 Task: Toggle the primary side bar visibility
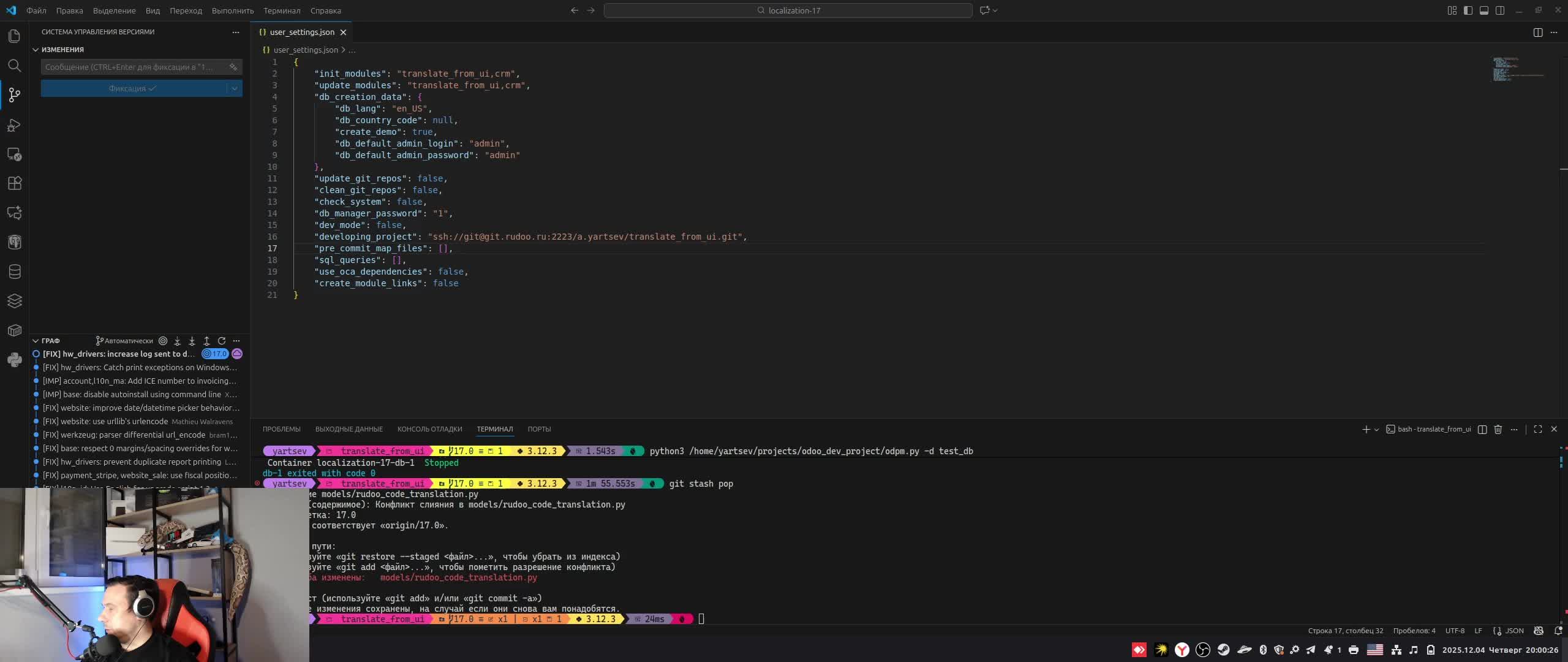point(1468,10)
